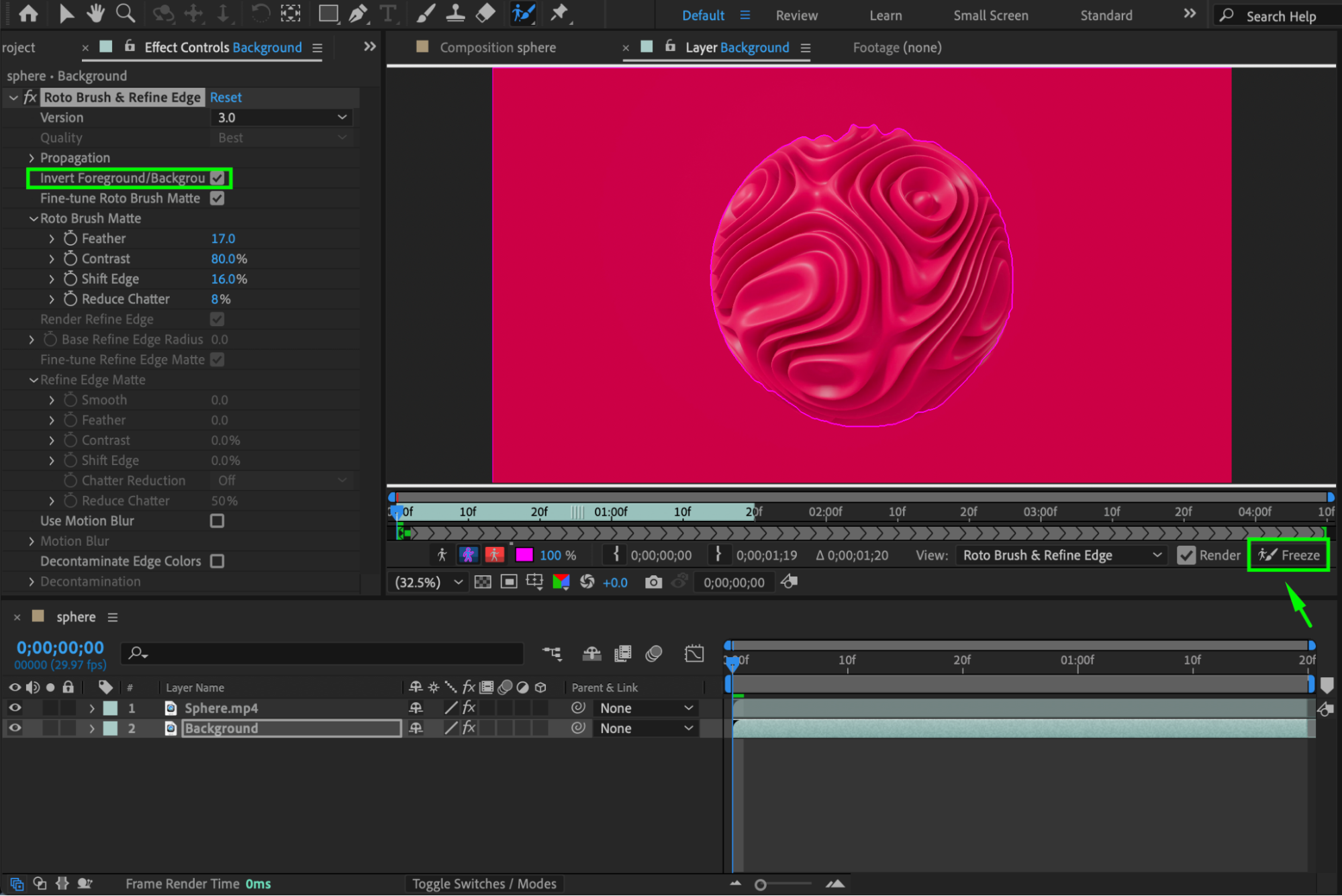Viewport: 1342px width, 896px height.
Task: Switch to the Review workspace
Action: 796,15
